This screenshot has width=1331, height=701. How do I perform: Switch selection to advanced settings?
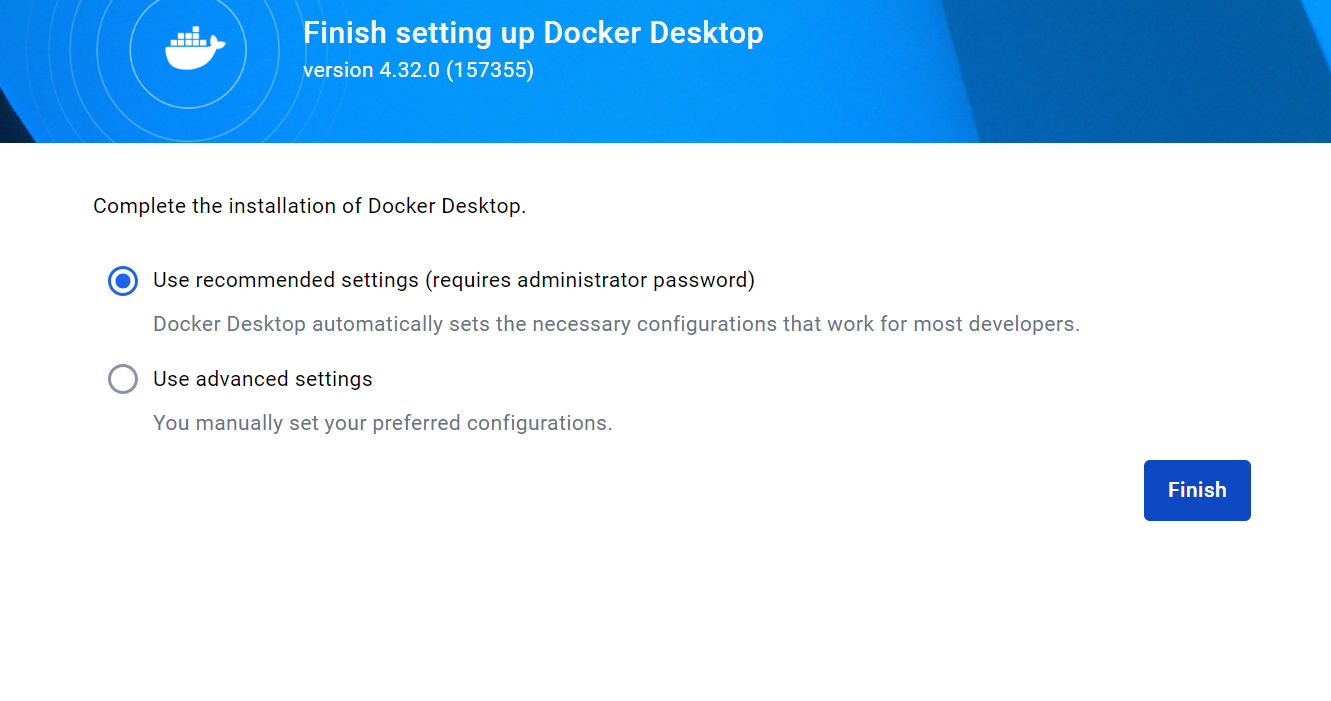coord(122,379)
